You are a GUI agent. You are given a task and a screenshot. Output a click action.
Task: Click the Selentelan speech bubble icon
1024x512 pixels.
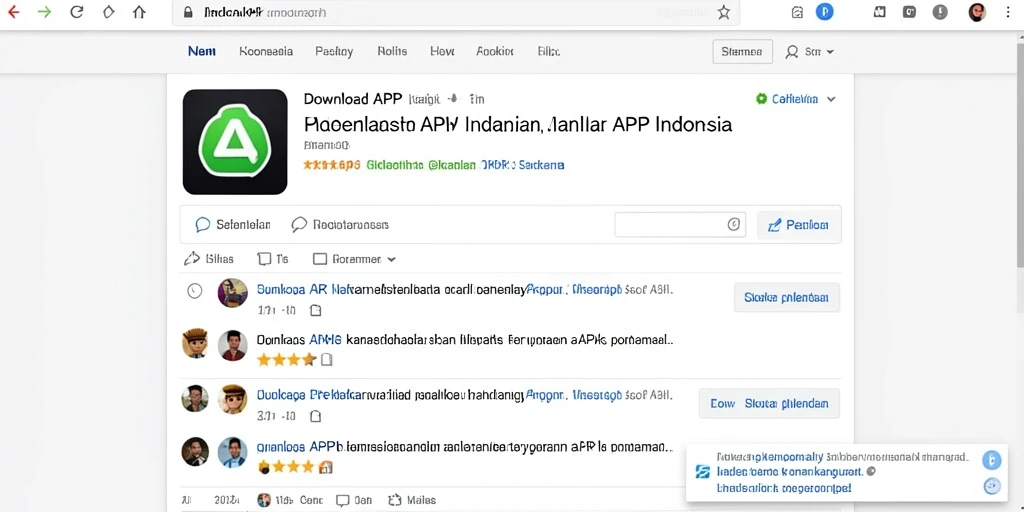click(202, 225)
